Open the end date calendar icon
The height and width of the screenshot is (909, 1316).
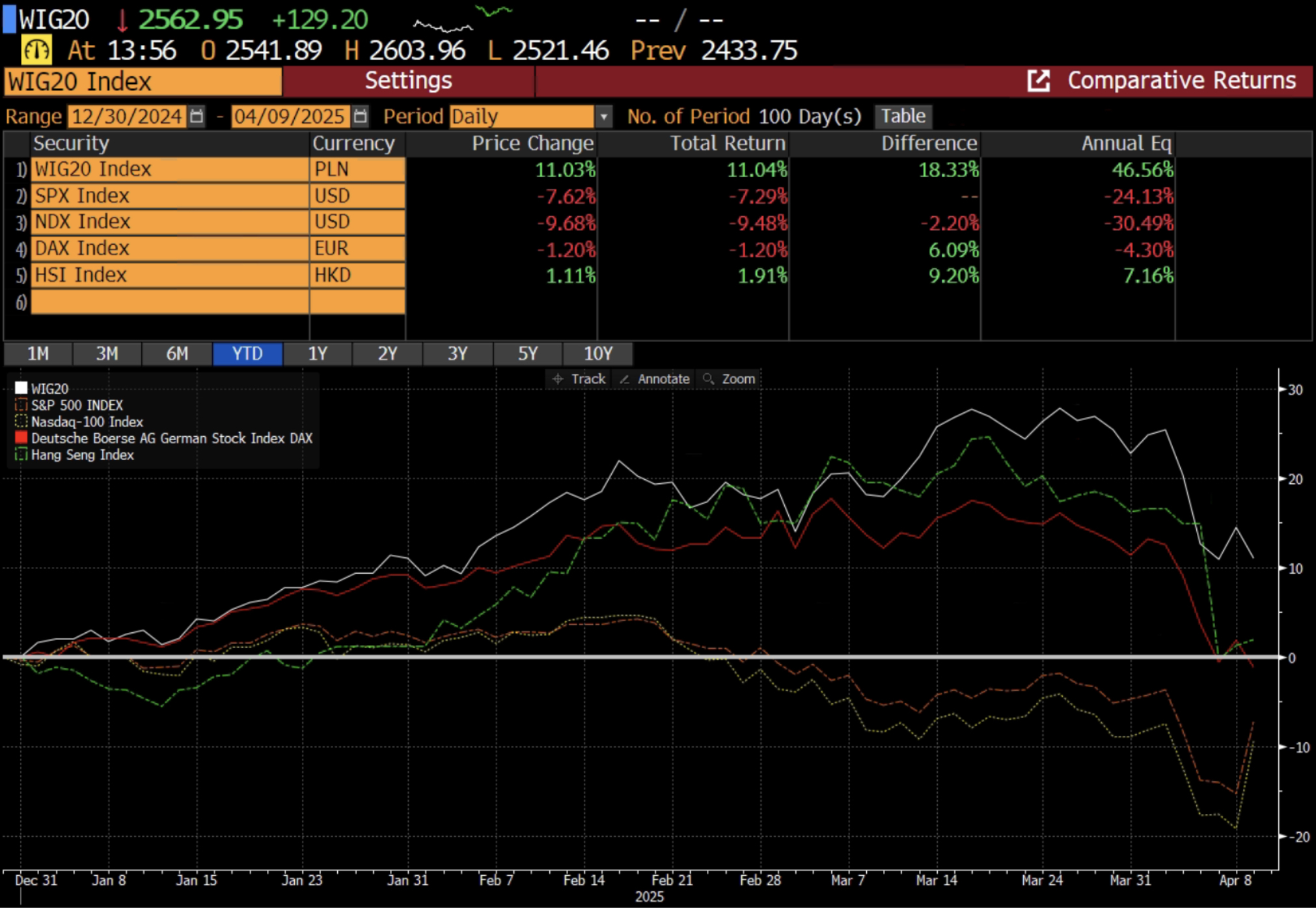click(360, 117)
